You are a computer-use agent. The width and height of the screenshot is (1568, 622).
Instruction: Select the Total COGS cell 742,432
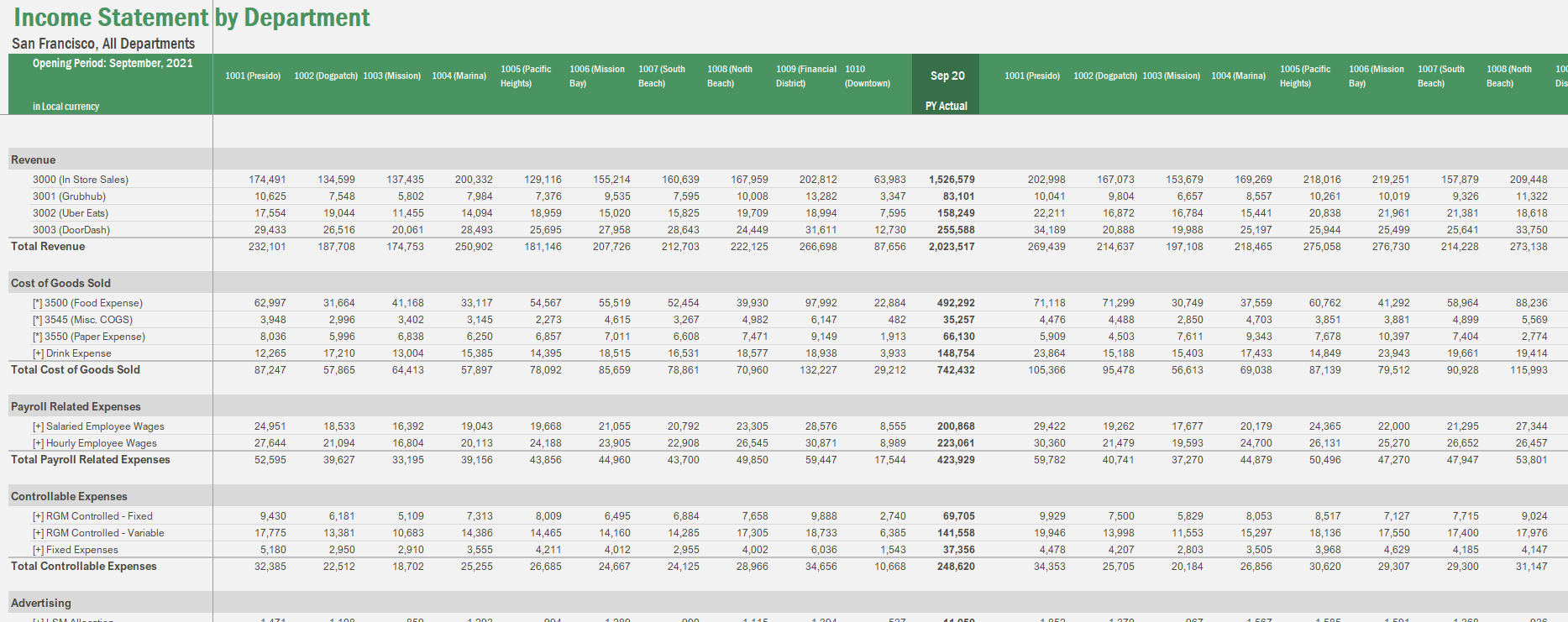click(956, 370)
